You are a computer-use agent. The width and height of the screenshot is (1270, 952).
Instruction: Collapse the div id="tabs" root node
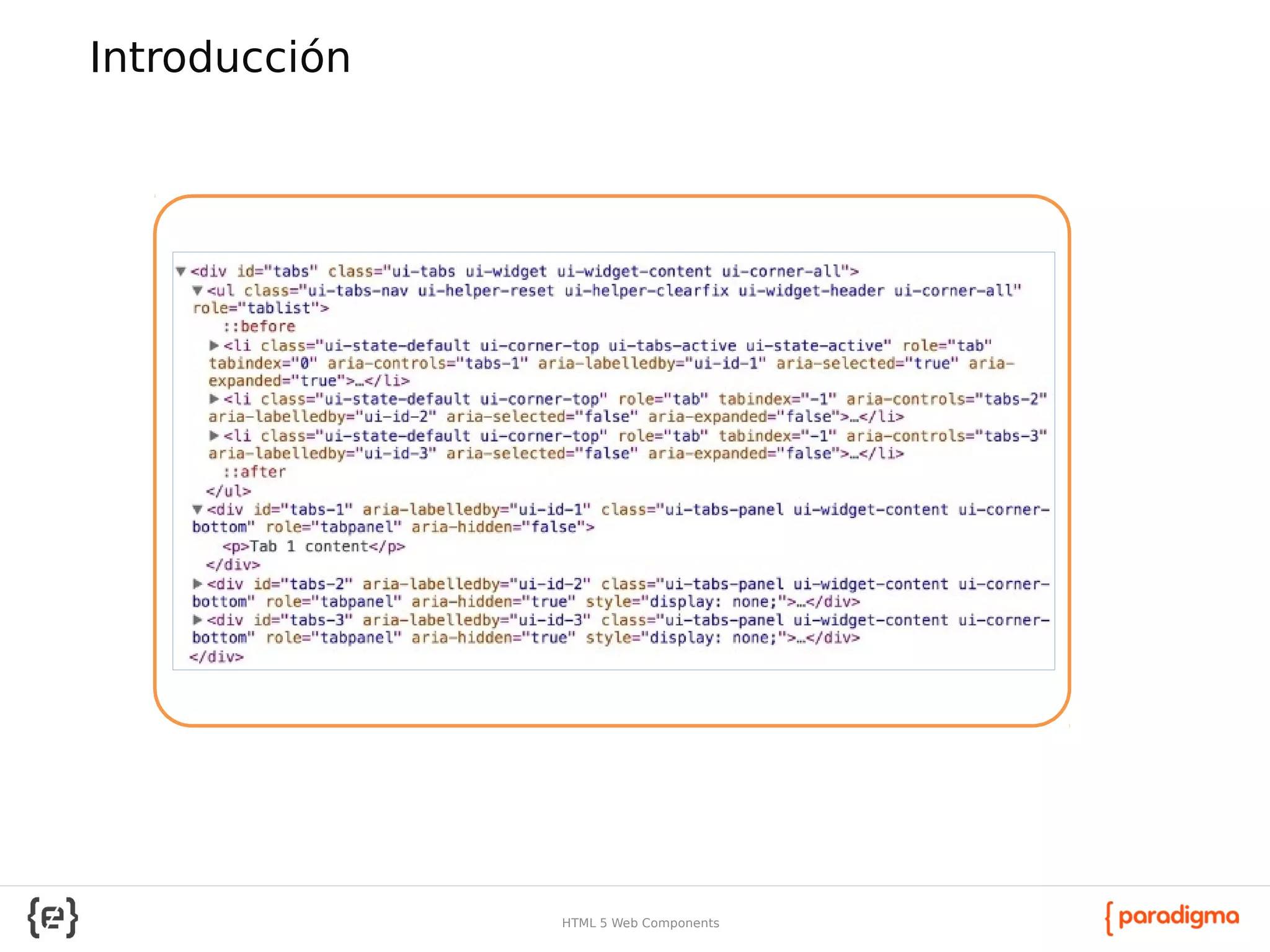(181, 271)
